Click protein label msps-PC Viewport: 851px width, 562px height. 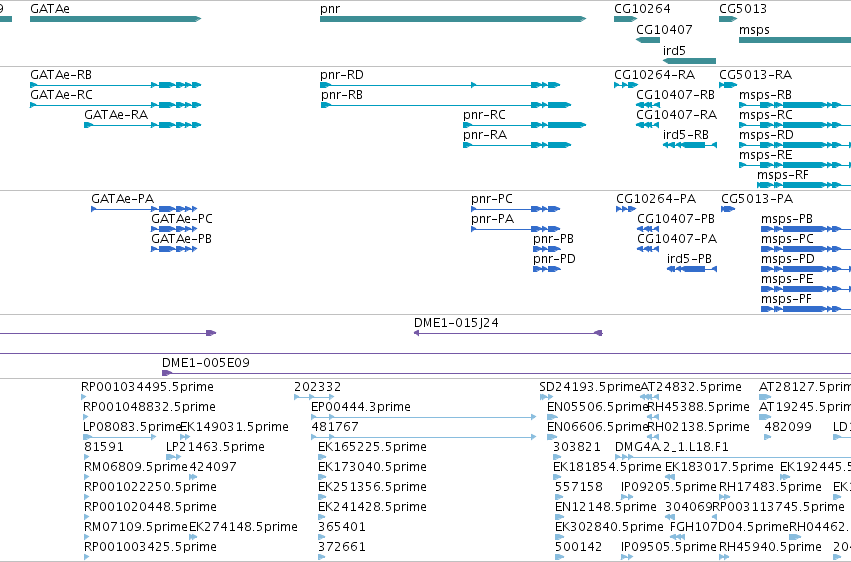[788, 239]
